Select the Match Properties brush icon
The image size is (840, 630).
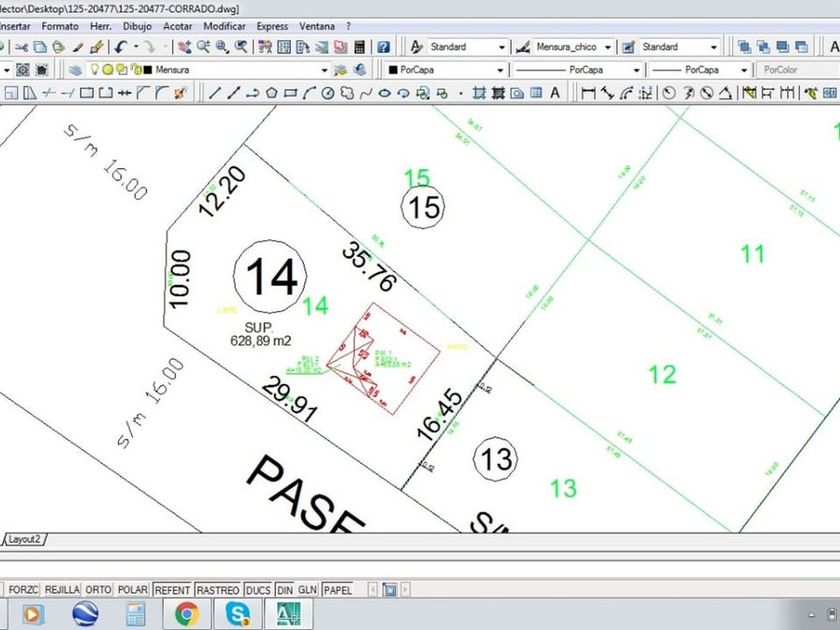(97, 47)
